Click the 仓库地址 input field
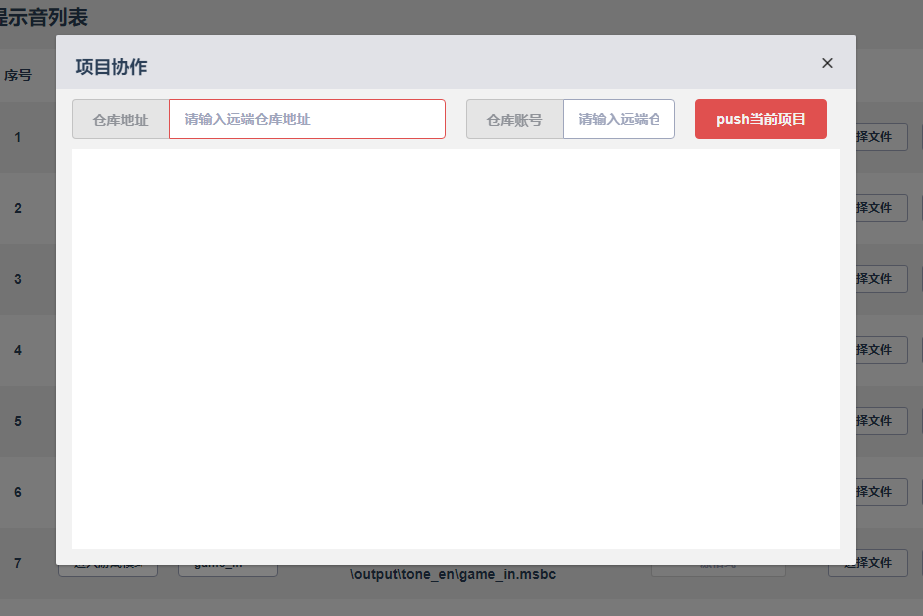Screen dimensions: 923x616 (x=307, y=119)
